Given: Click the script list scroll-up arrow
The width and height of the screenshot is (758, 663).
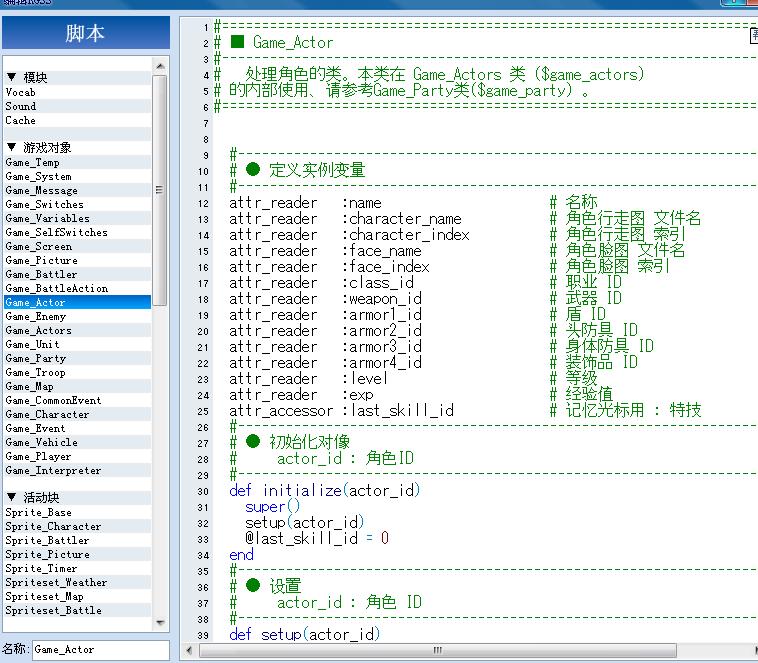Looking at the screenshot, I should pyautogui.click(x=160, y=66).
